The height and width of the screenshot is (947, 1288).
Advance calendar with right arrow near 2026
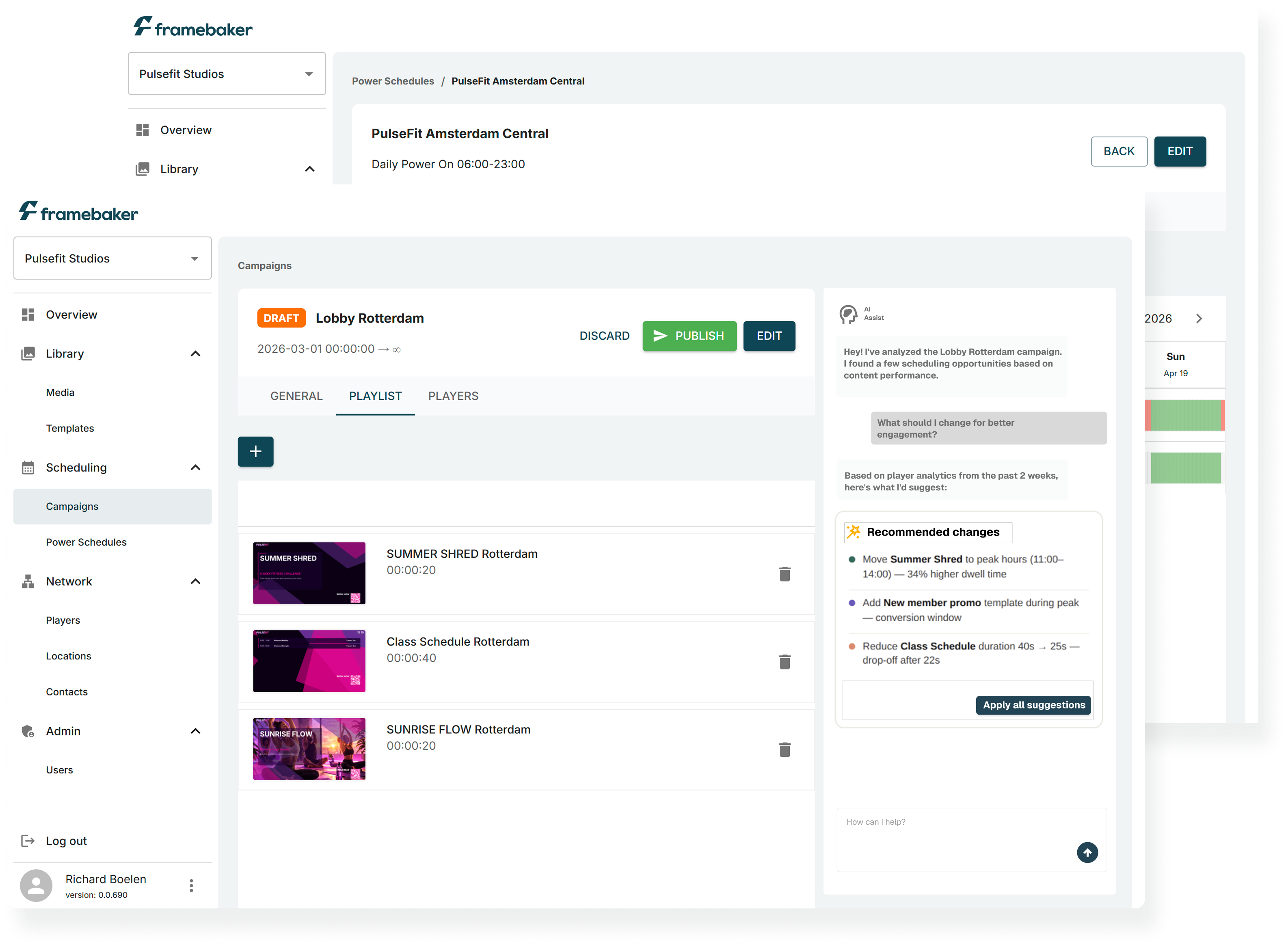(x=1199, y=318)
